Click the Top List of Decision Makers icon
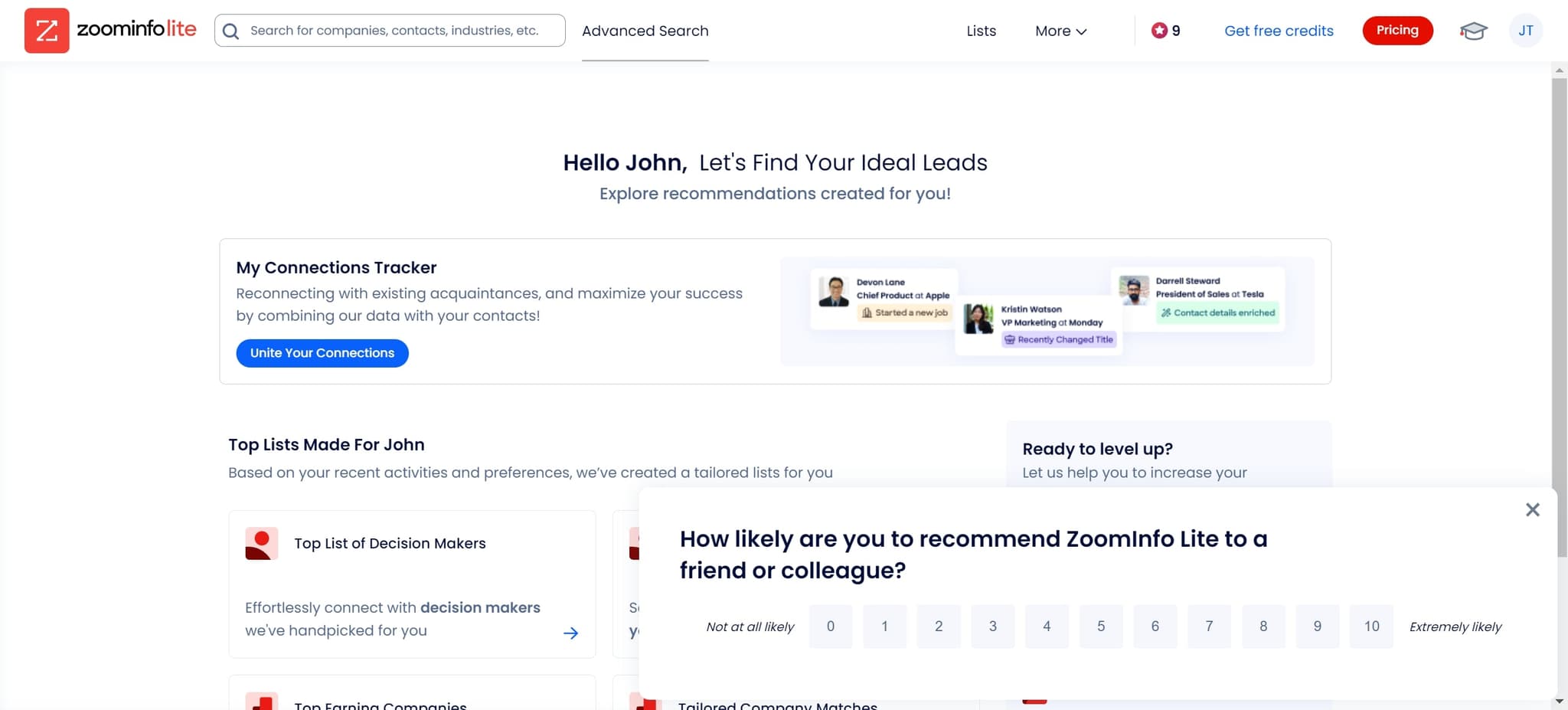Image resolution: width=1568 pixels, height=710 pixels. click(261, 543)
